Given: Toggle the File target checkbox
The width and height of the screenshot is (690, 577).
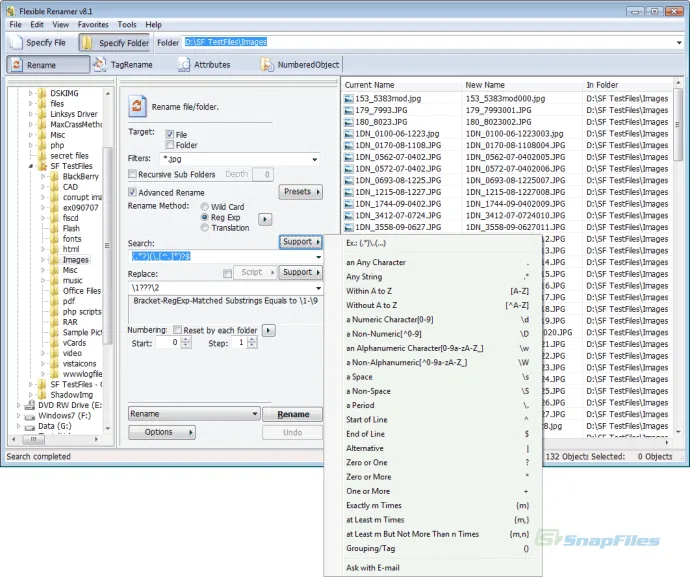Looking at the screenshot, I should tap(169, 134).
